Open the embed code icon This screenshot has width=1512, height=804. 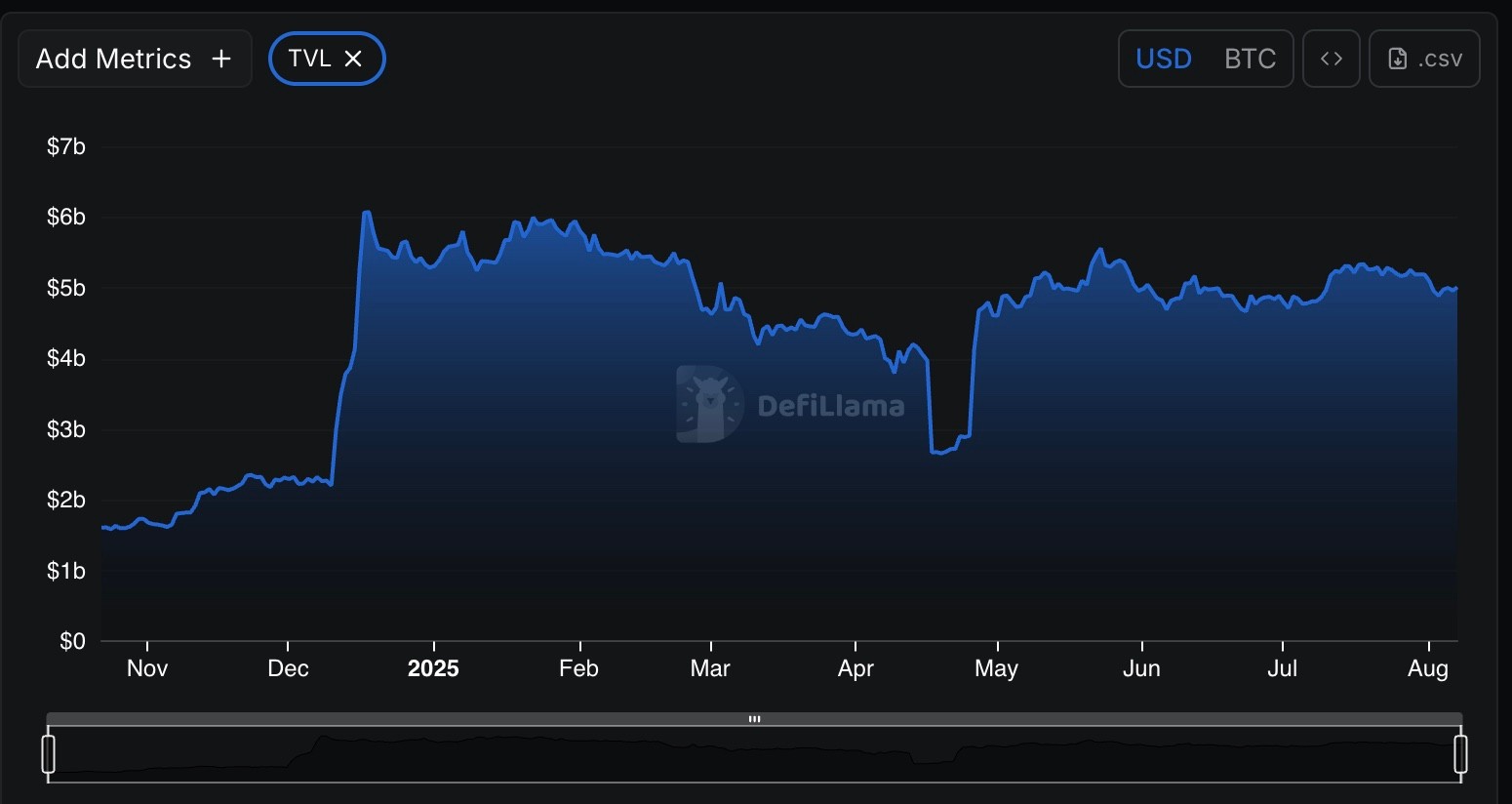pos(1331,60)
